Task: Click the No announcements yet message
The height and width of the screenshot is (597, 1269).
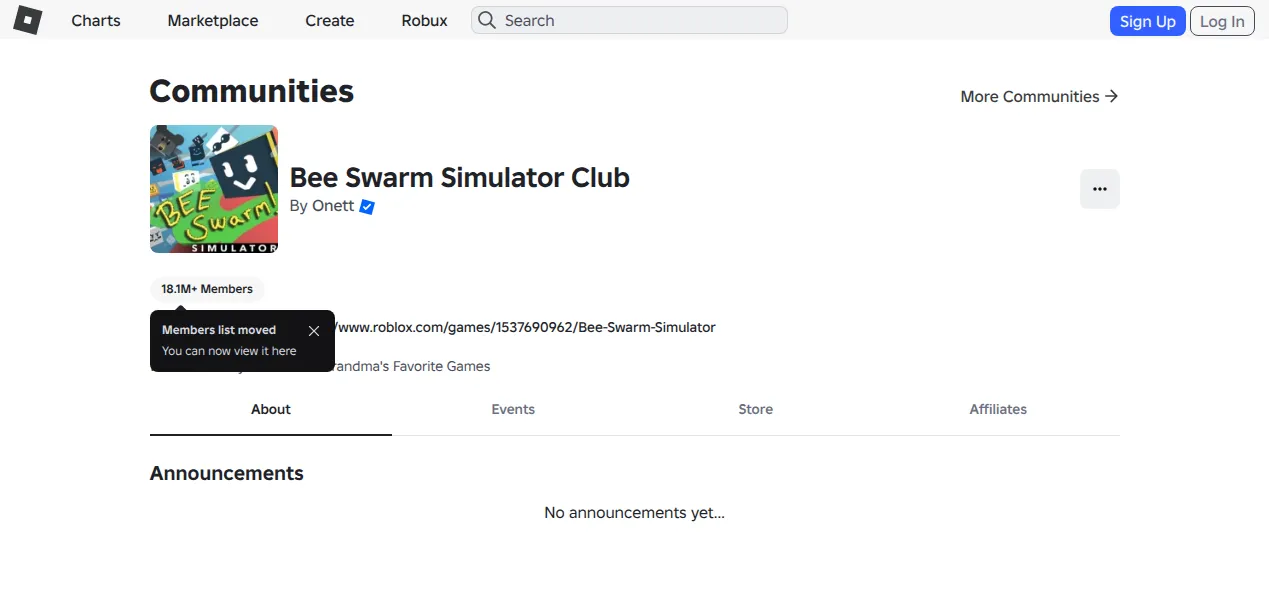Action: (x=634, y=513)
